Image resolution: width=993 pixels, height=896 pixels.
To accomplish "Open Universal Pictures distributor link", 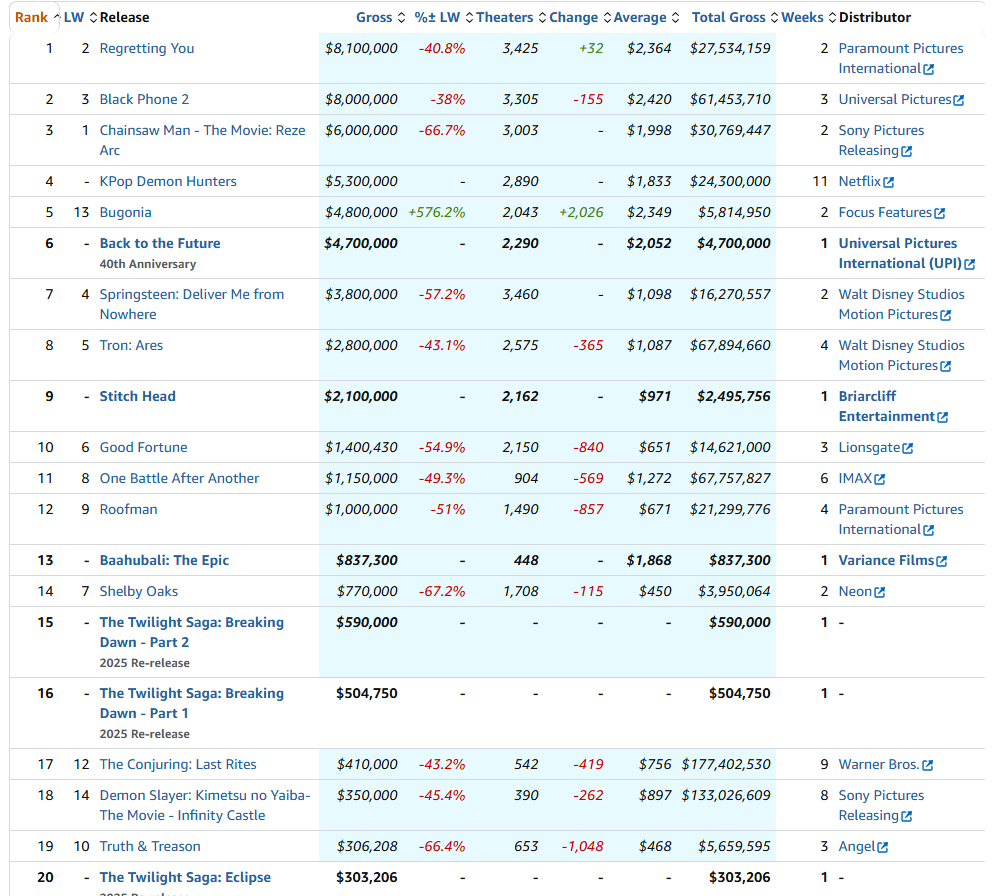I will pyautogui.click(x=895, y=99).
